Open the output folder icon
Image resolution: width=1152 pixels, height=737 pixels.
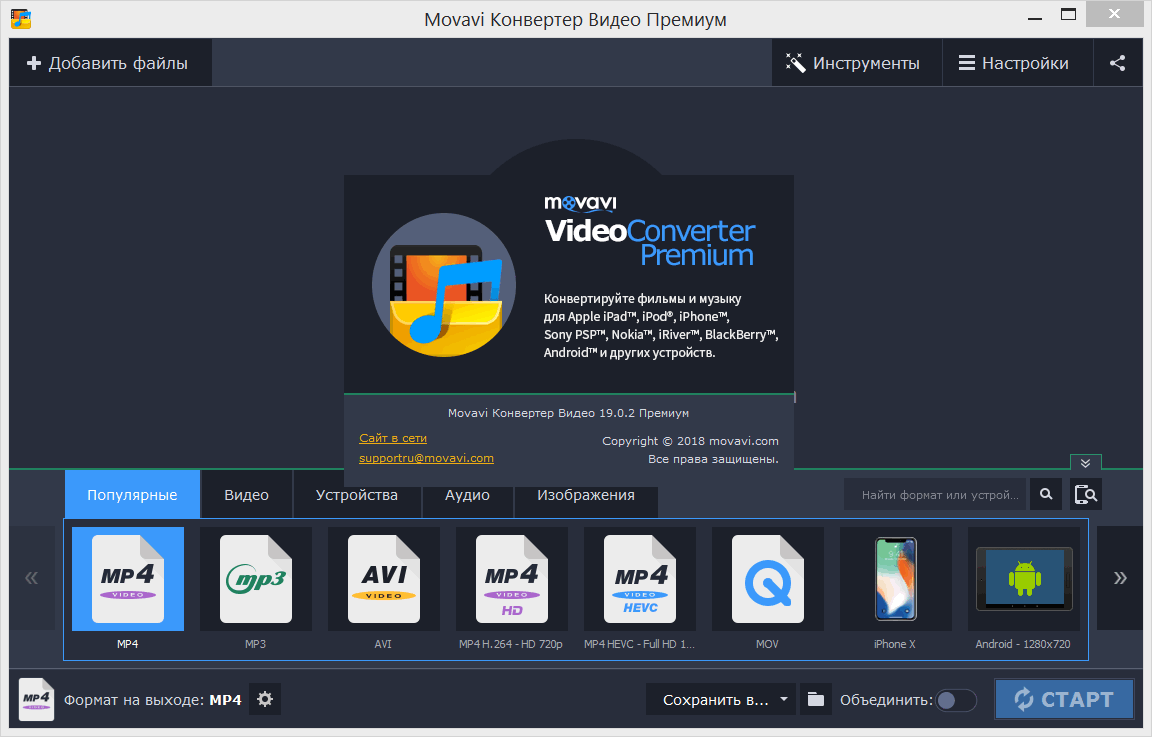(x=816, y=700)
